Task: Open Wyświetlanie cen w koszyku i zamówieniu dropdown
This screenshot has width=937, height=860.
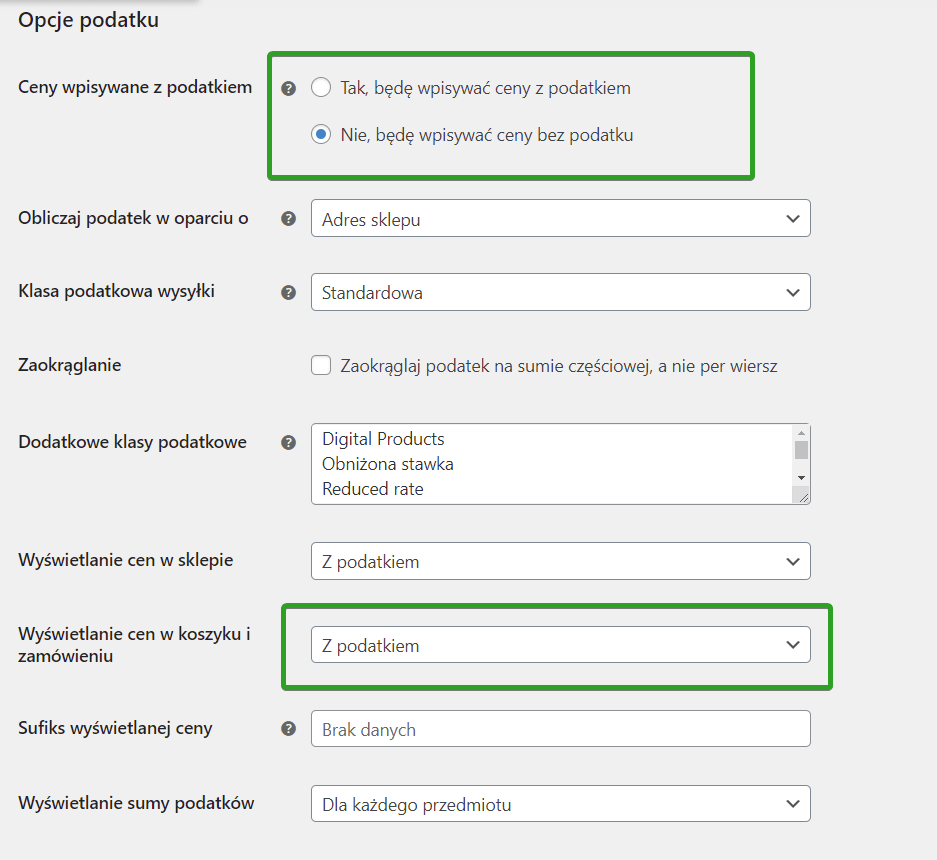Action: 561,645
